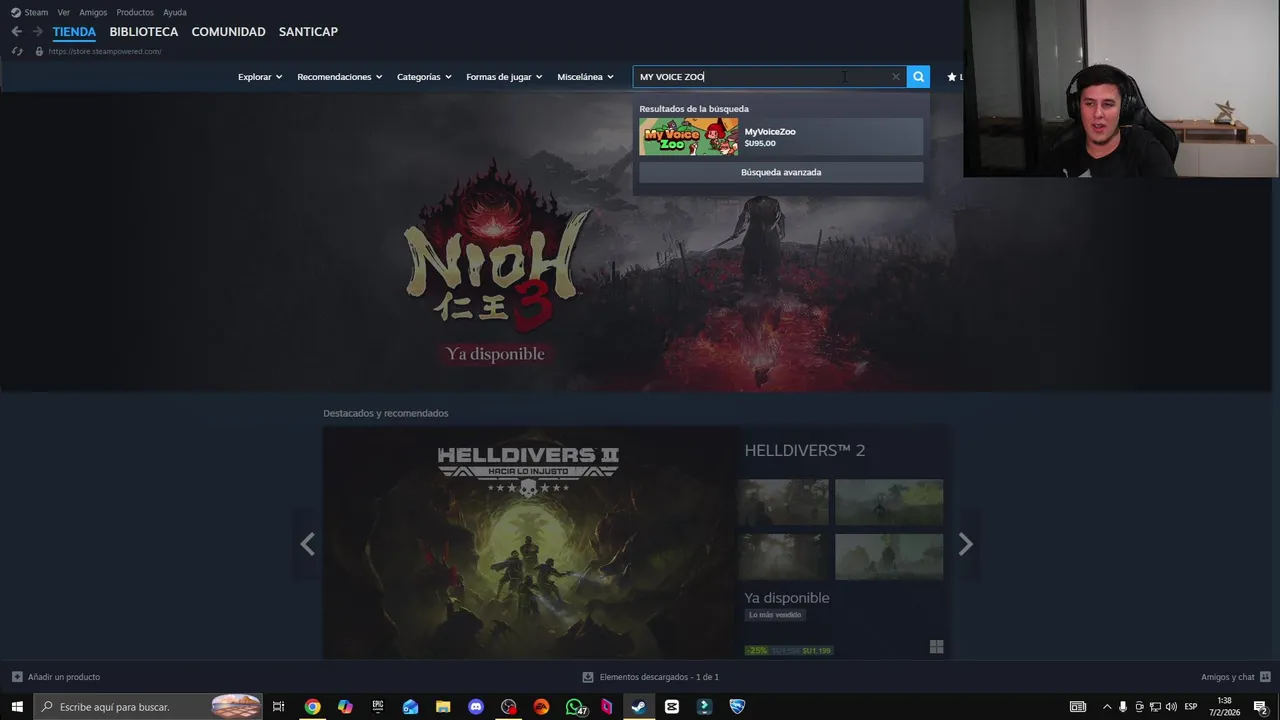The width and height of the screenshot is (1280, 720).
Task: Open Discord from taskbar
Action: [476, 707]
